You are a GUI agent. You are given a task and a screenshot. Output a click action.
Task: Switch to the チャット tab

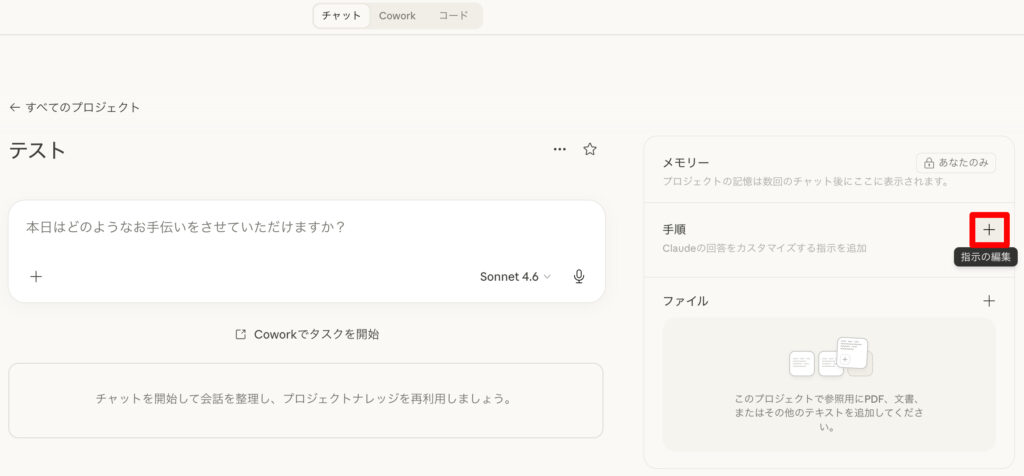342,16
